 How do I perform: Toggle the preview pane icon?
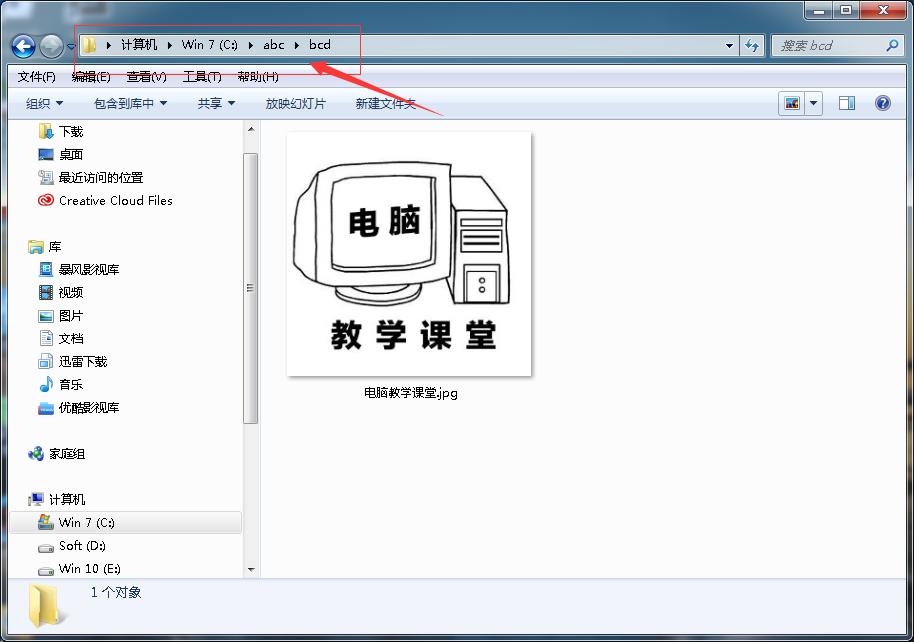tap(846, 102)
